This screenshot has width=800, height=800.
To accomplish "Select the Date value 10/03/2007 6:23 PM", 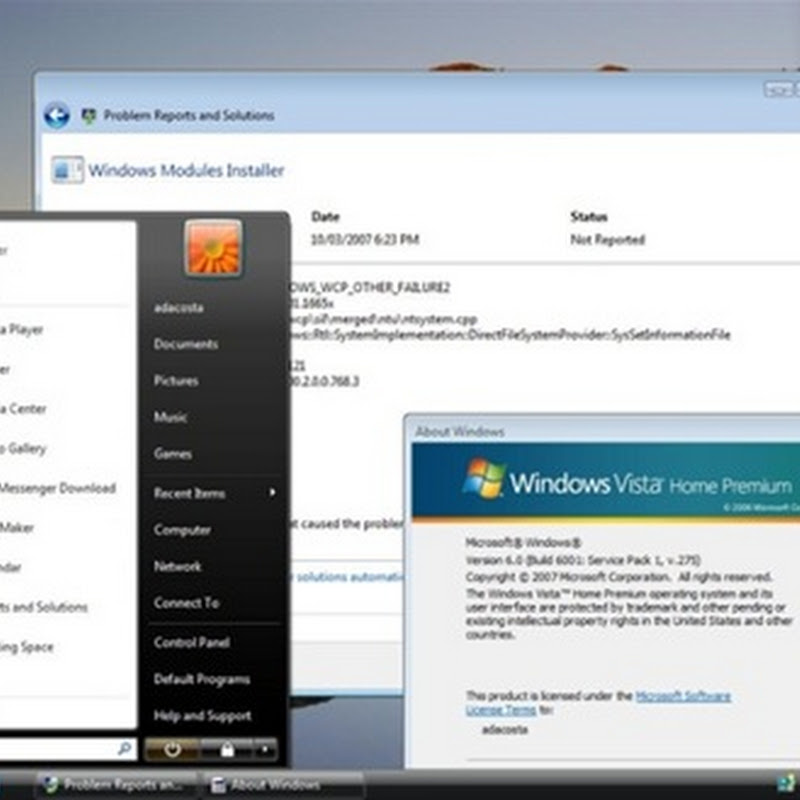I will click(x=365, y=239).
